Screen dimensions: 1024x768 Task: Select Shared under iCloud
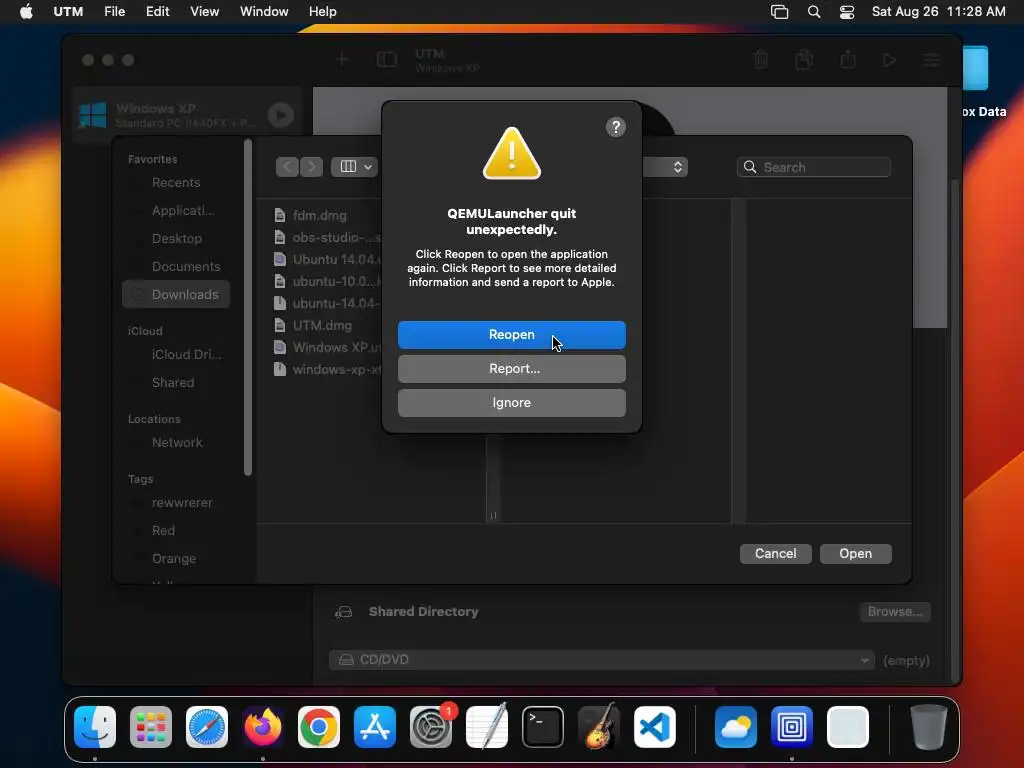coord(176,382)
